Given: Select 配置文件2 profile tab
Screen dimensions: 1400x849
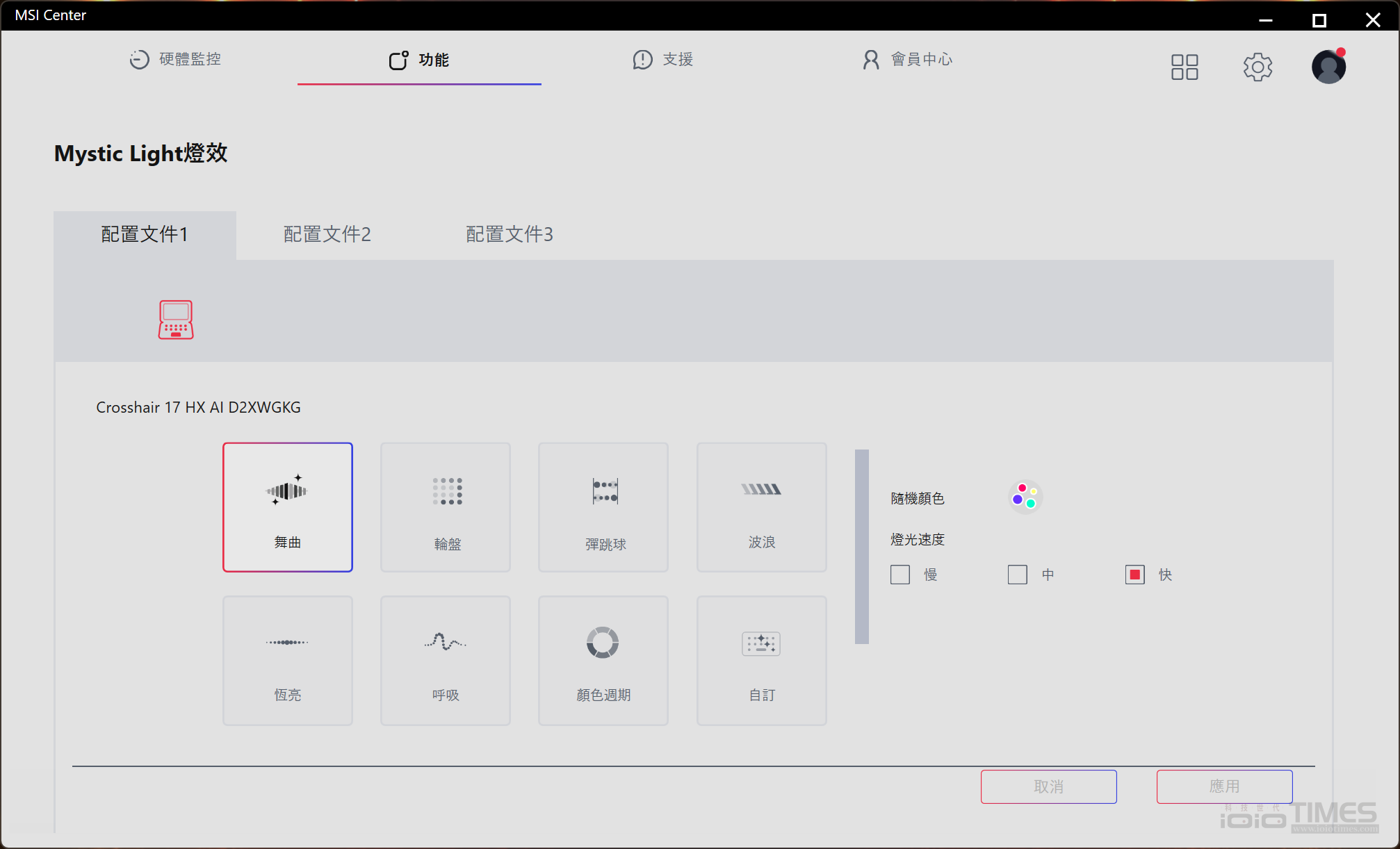Looking at the screenshot, I should [327, 235].
